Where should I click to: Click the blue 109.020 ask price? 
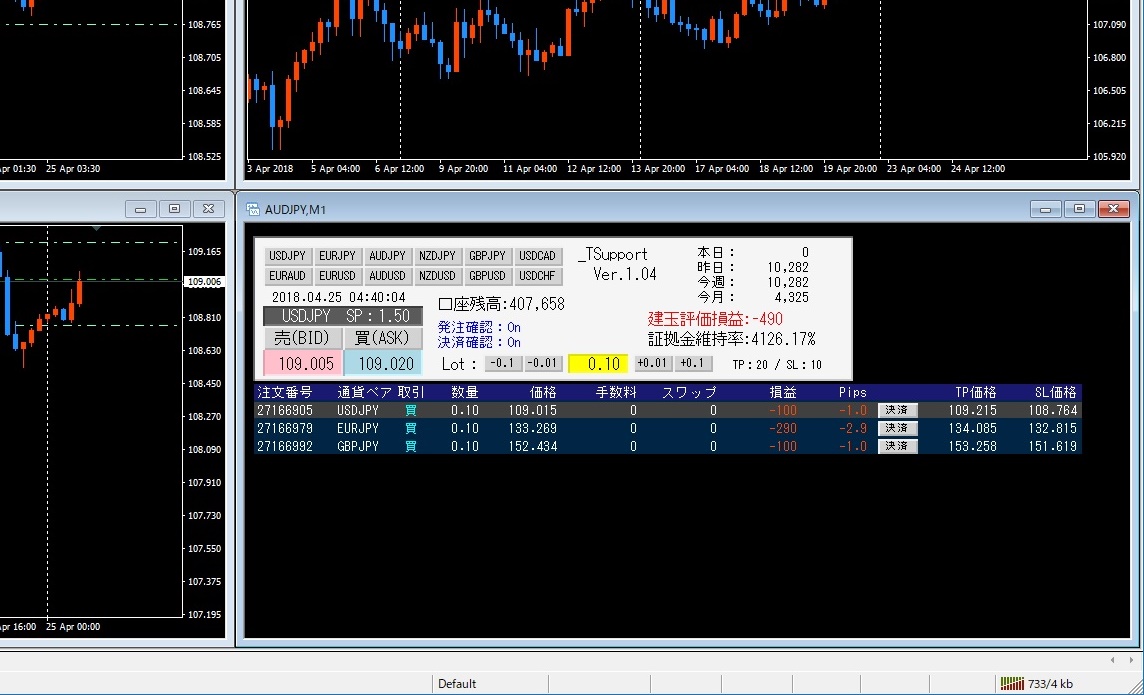(382, 363)
